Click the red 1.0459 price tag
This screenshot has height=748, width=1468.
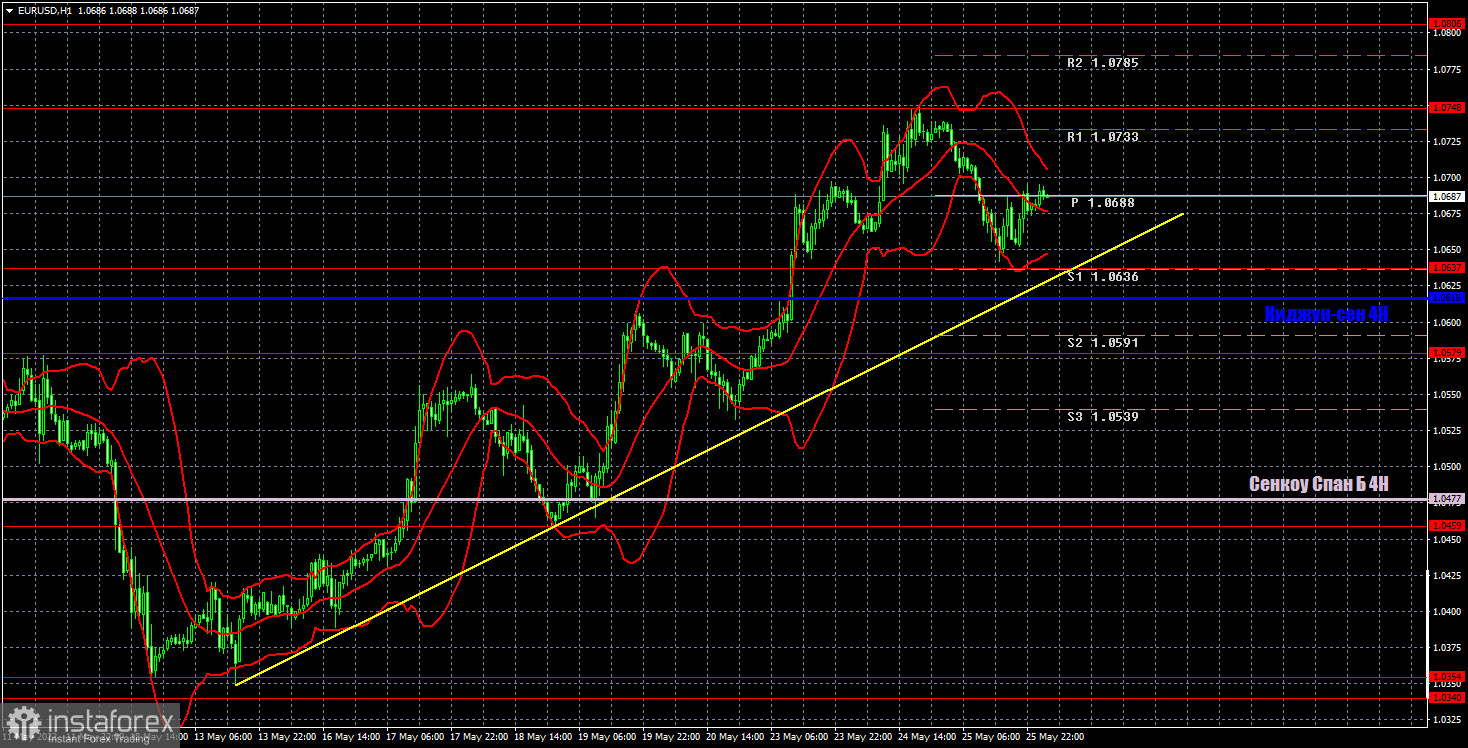1447,525
